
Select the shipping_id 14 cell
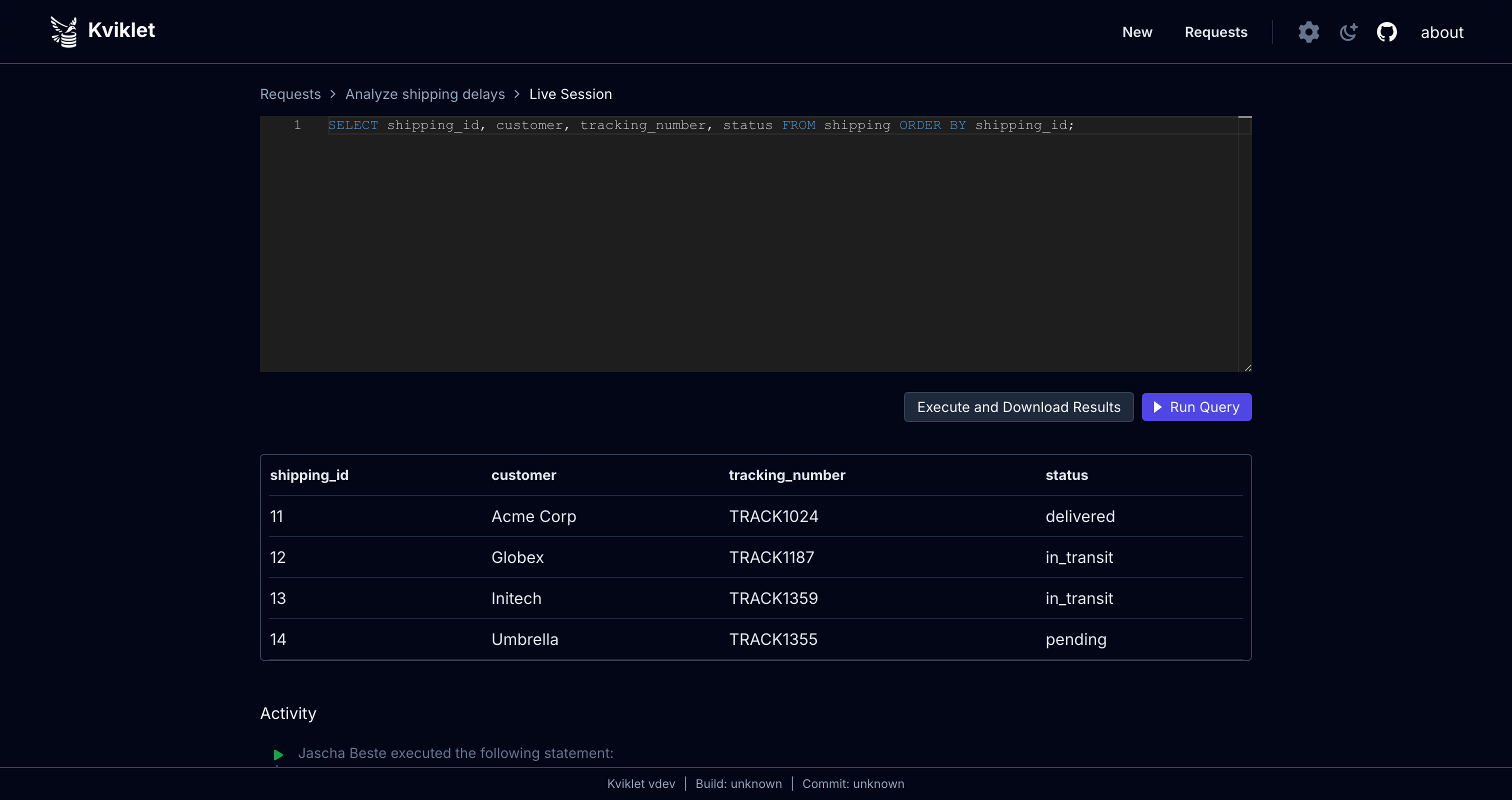click(277, 639)
